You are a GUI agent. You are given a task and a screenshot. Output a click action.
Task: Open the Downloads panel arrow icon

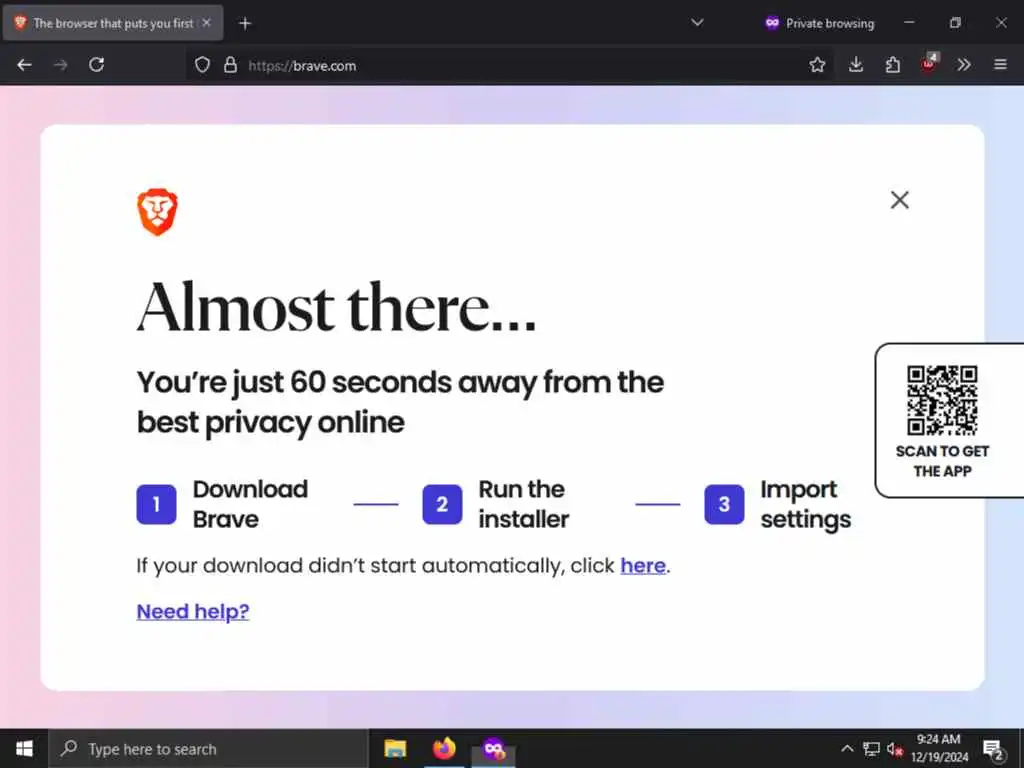(x=856, y=65)
